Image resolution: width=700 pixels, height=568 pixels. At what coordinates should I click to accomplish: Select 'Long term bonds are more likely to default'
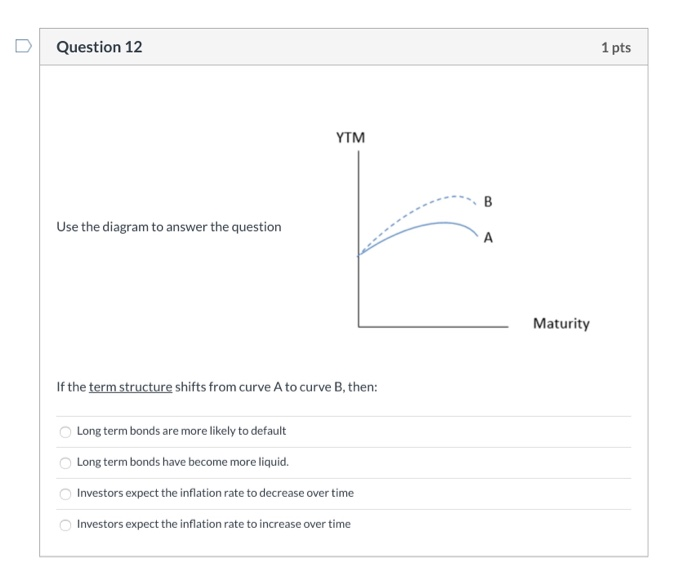click(65, 432)
